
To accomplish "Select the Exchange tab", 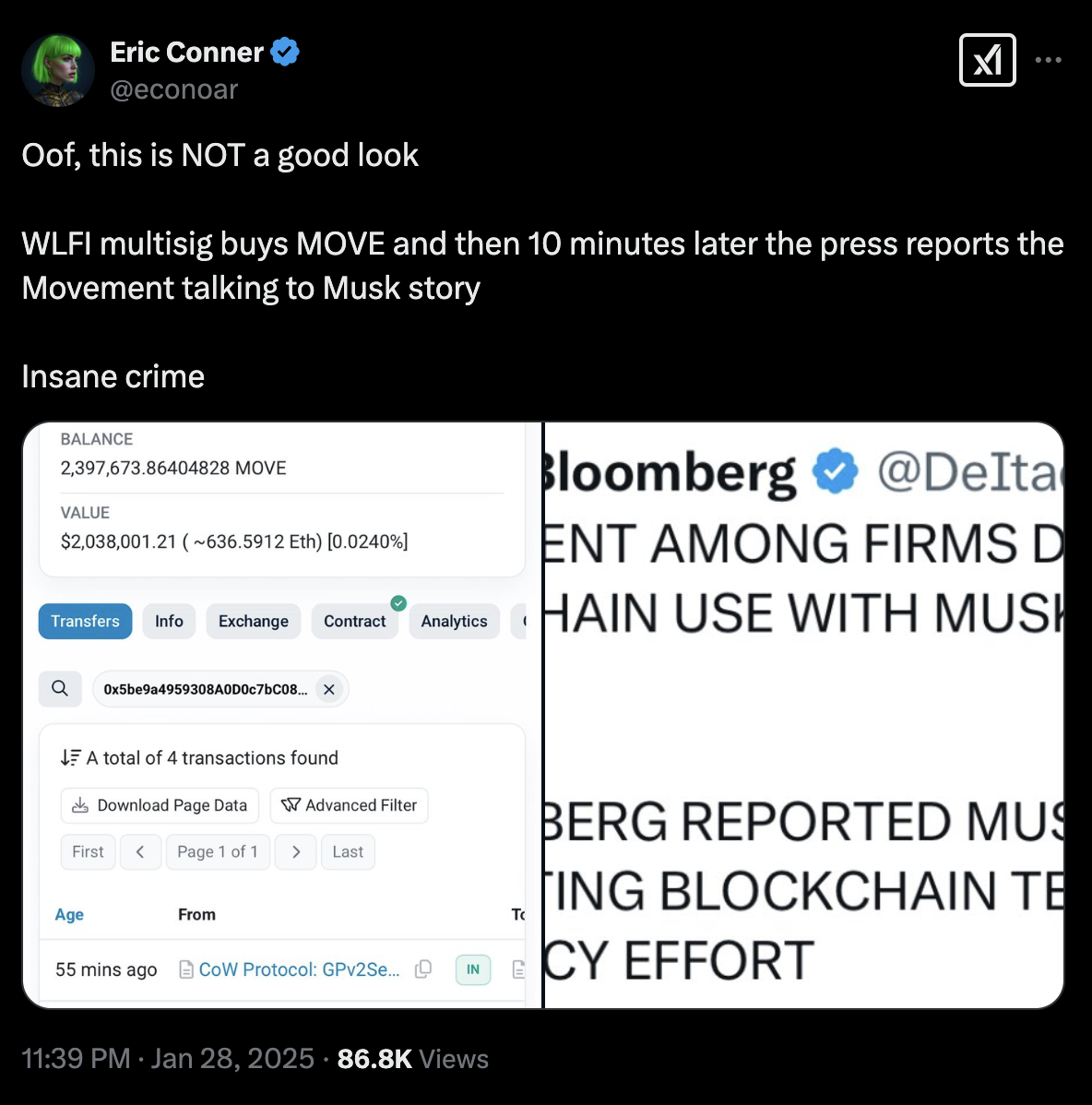I will (253, 621).
